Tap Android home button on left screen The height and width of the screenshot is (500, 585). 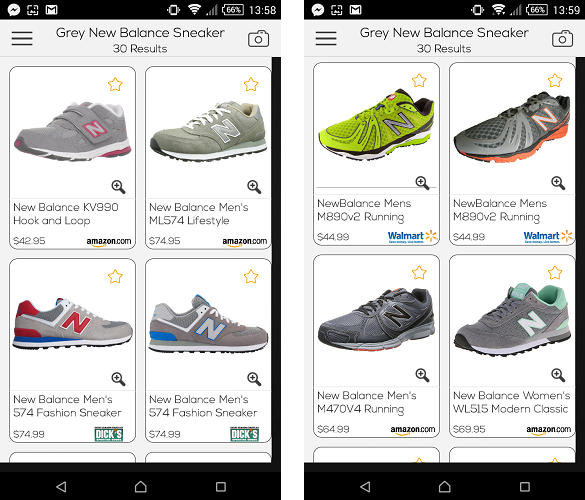pyautogui.click(x=141, y=487)
